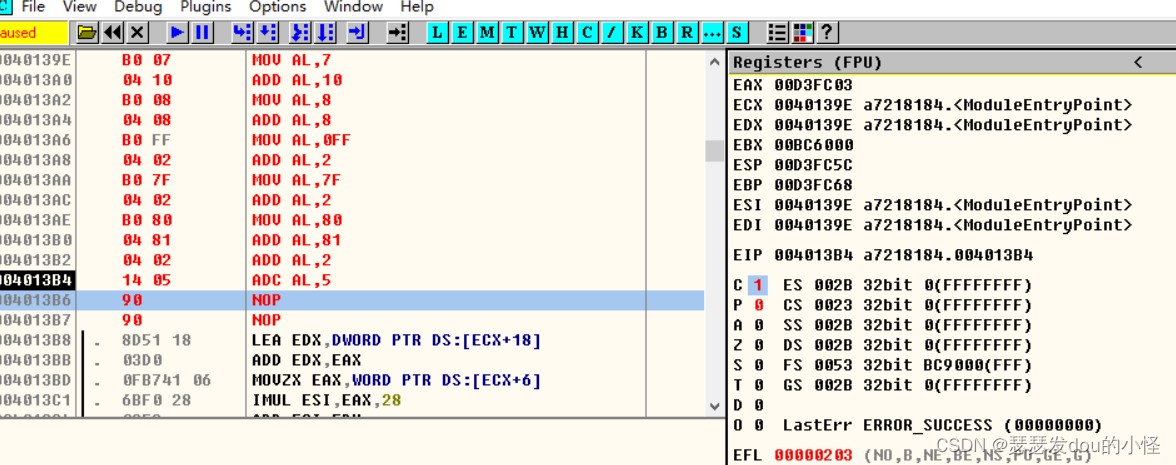
Task: Close the debugged program with X icon
Action: [x=137, y=32]
